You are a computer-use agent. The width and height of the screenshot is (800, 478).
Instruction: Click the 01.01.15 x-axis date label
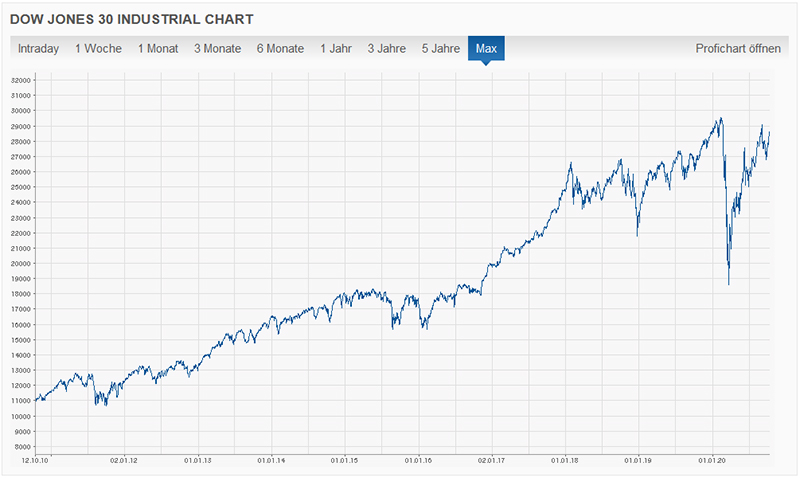click(344, 461)
